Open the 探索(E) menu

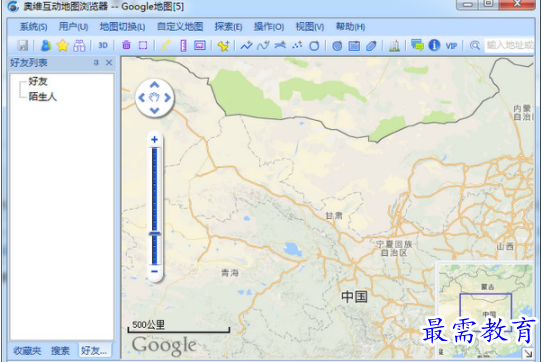[228, 27]
